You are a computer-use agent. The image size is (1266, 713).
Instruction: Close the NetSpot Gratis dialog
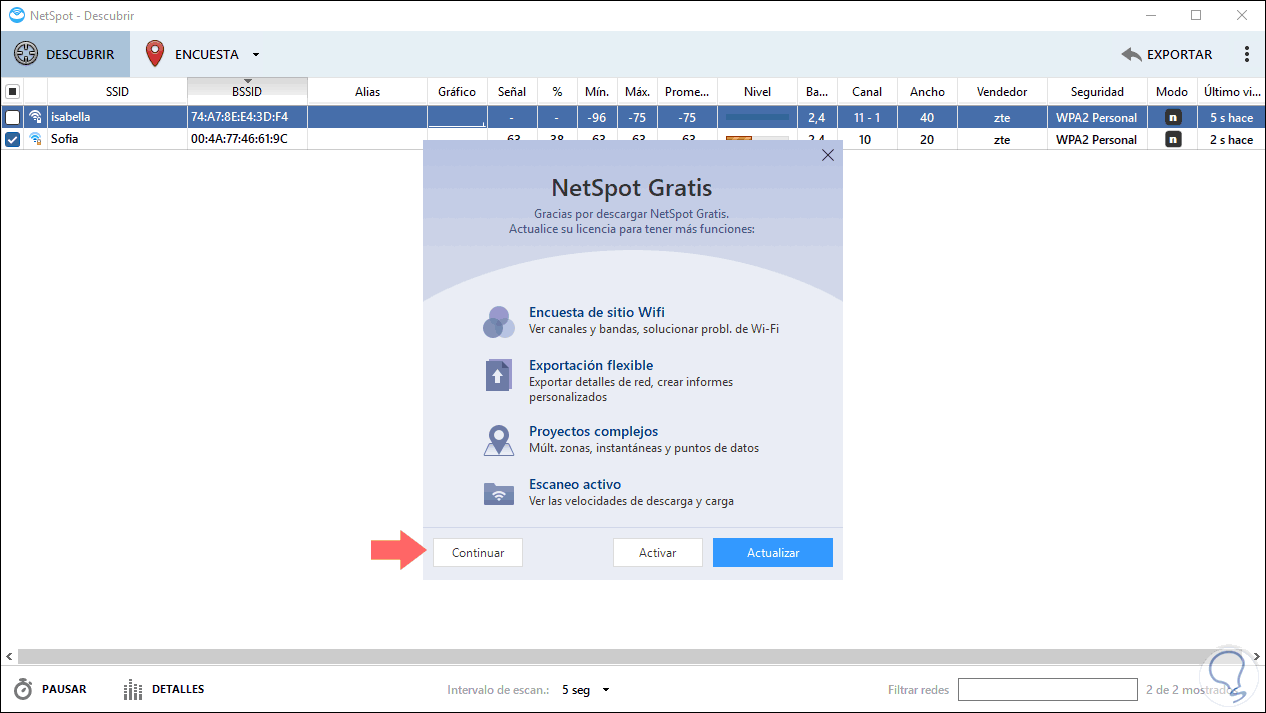pos(828,155)
